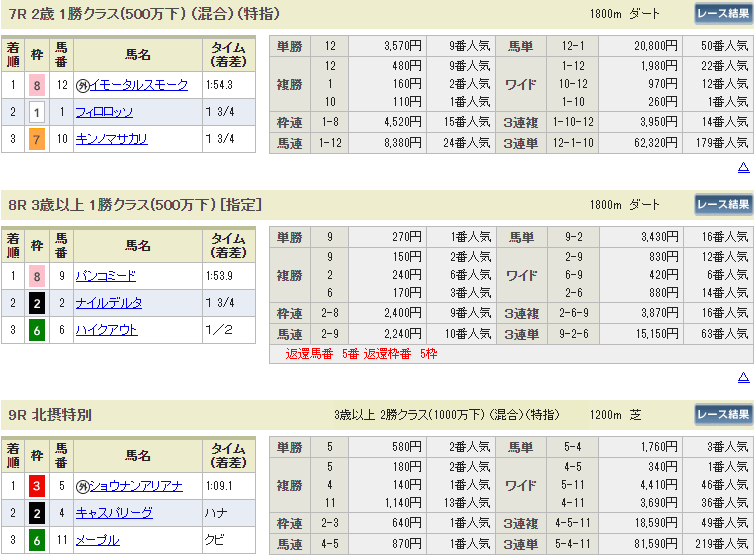
Task: Click page-top triangle icon below 7R table
Action: [743, 167]
